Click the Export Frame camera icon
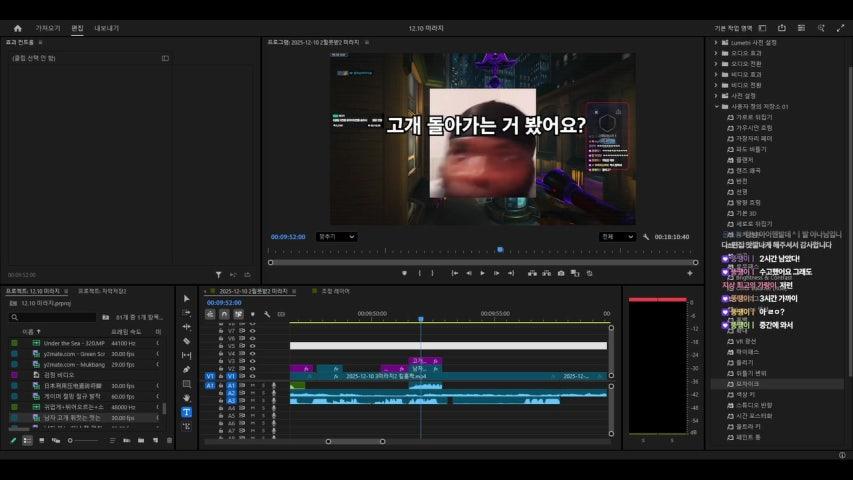The width and height of the screenshot is (853, 480). click(561, 273)
